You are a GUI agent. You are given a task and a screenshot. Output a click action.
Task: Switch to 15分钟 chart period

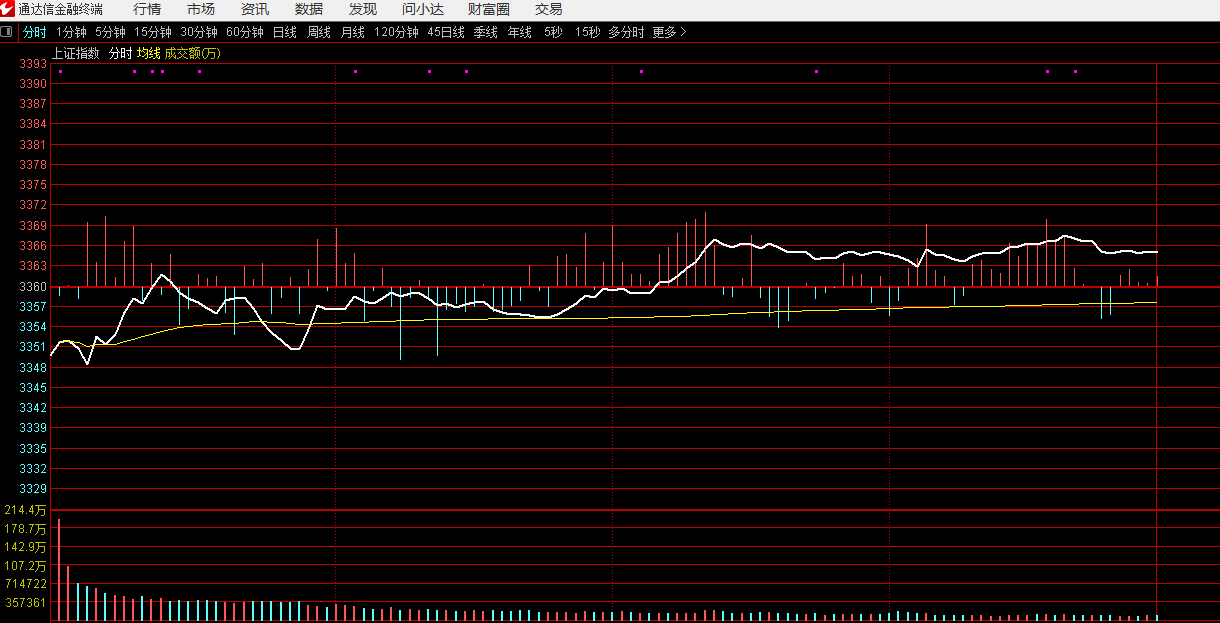[153, 32]
